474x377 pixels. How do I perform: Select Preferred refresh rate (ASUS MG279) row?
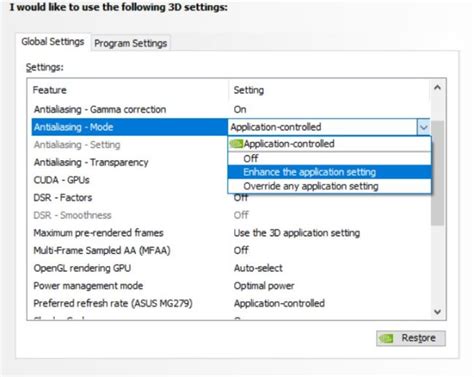point(231,303)
